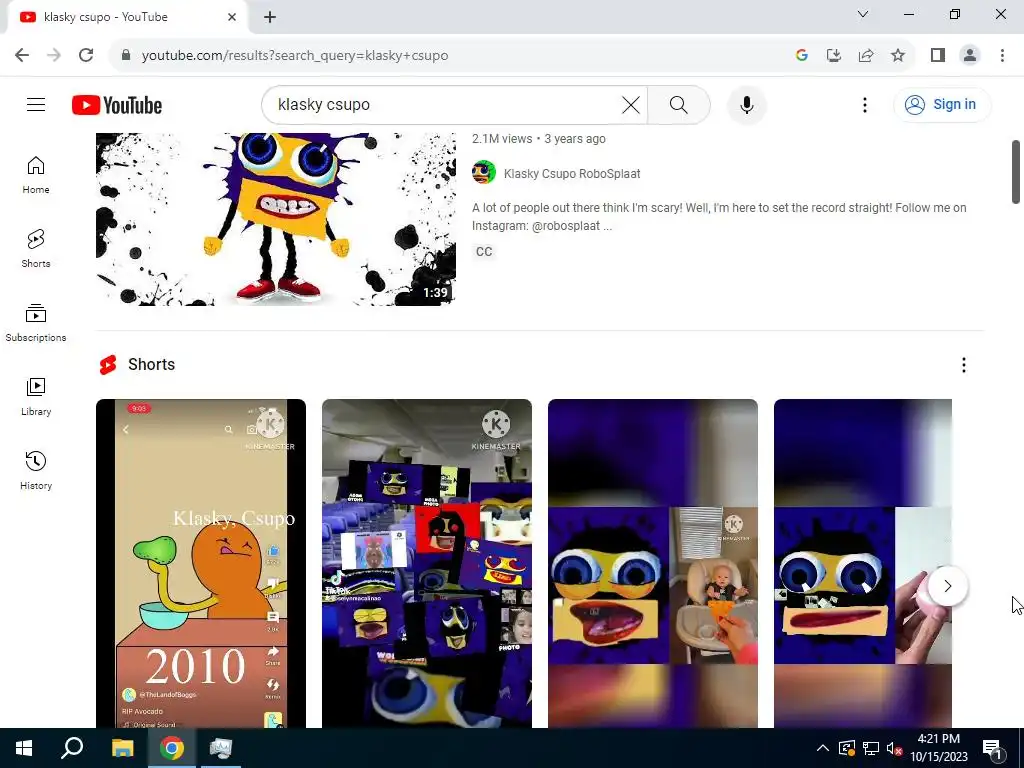Open the Klasky Csupo 2010 short

click(x=200, y=564)
